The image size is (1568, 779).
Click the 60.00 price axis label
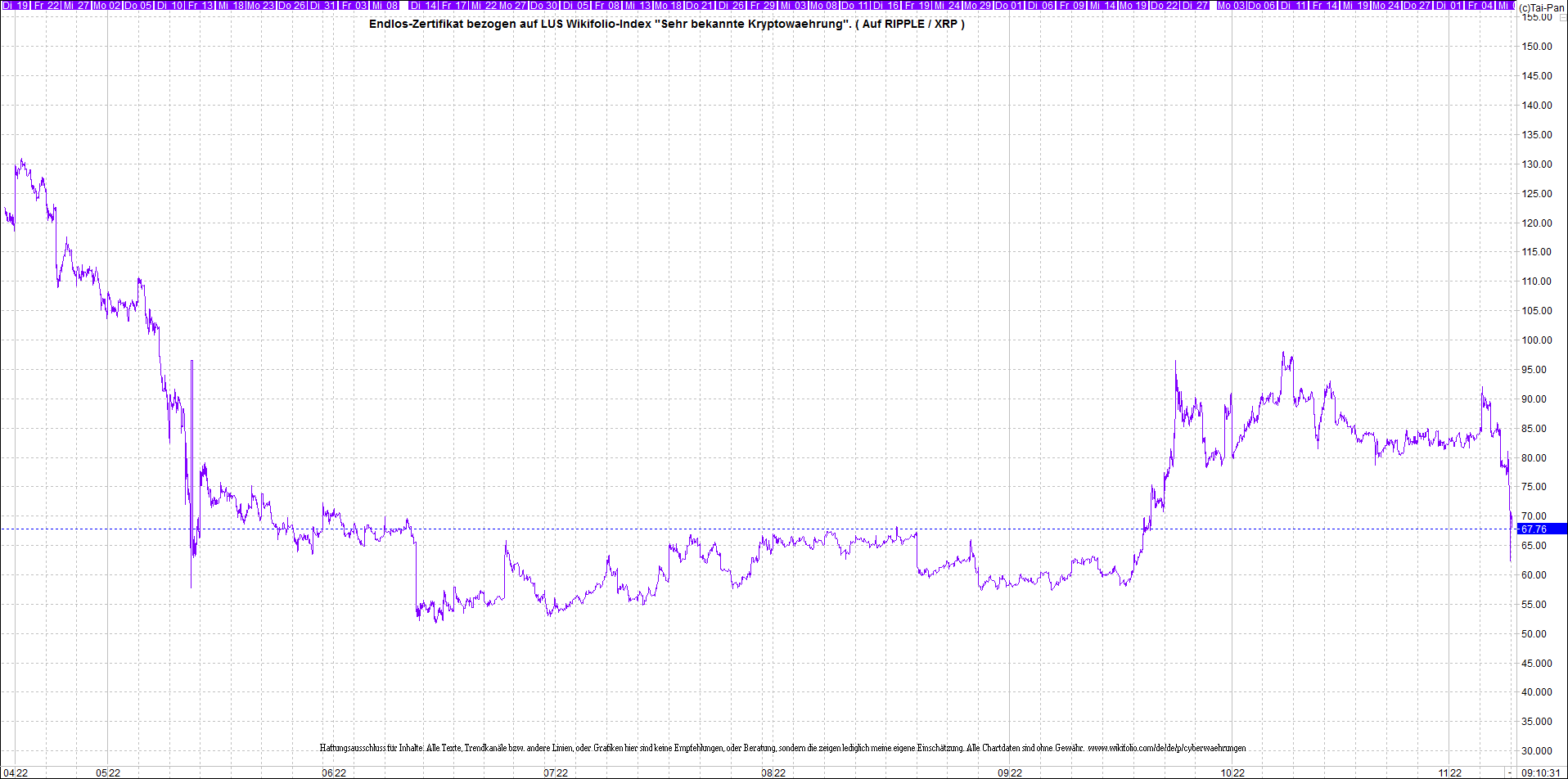pyautogui.click(x=1534, y=575)
